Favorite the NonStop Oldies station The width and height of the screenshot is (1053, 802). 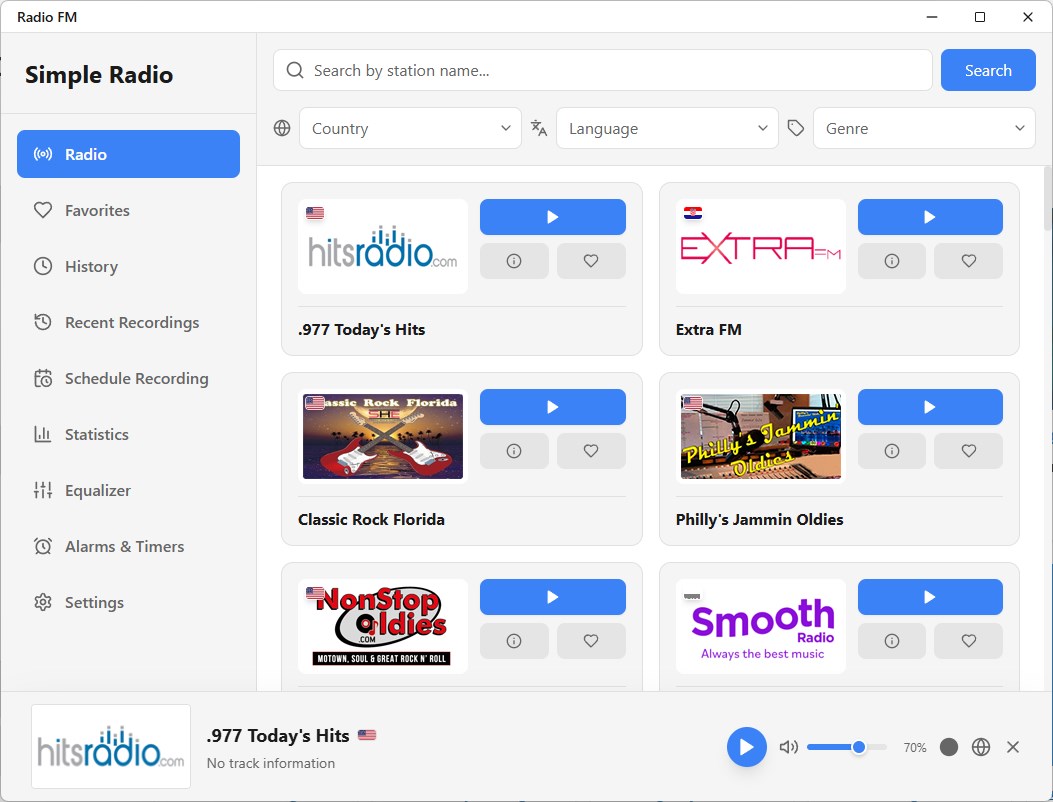tap(591, 641)
